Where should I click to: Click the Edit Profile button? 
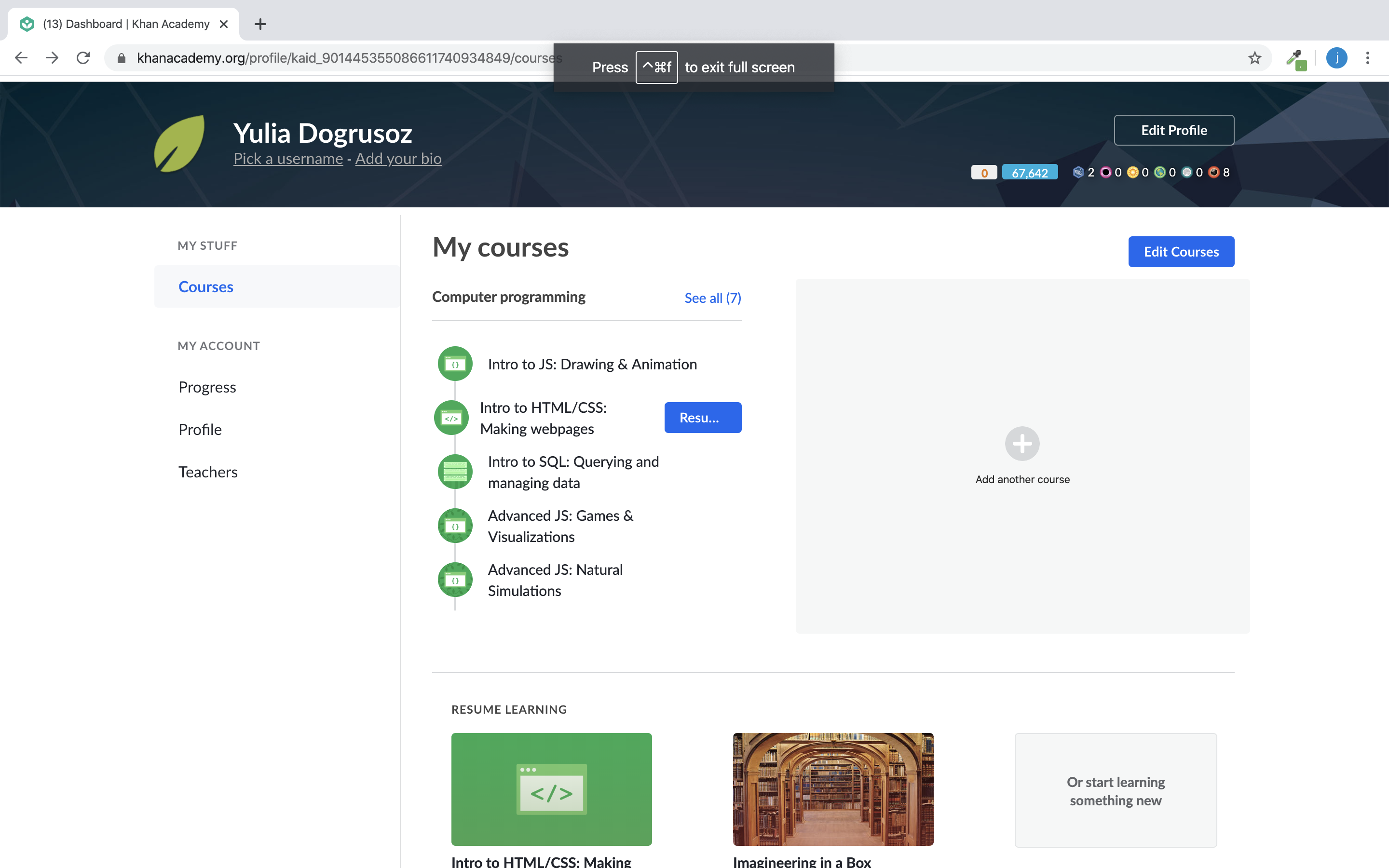pyautogui.click(x=1174, y=130)
